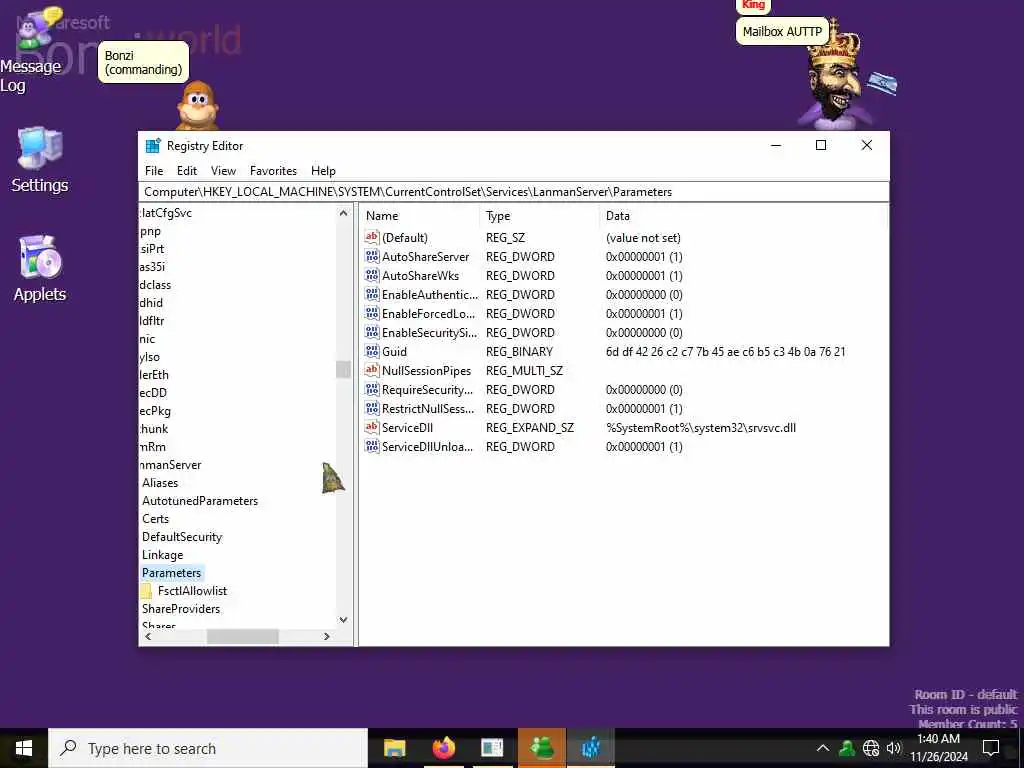Image resolution: width=1024 pixels, height=768 pixels.
Task: Click the NullSessionPipes string icon
Action: pyautogui.click(x=372, y=370)
